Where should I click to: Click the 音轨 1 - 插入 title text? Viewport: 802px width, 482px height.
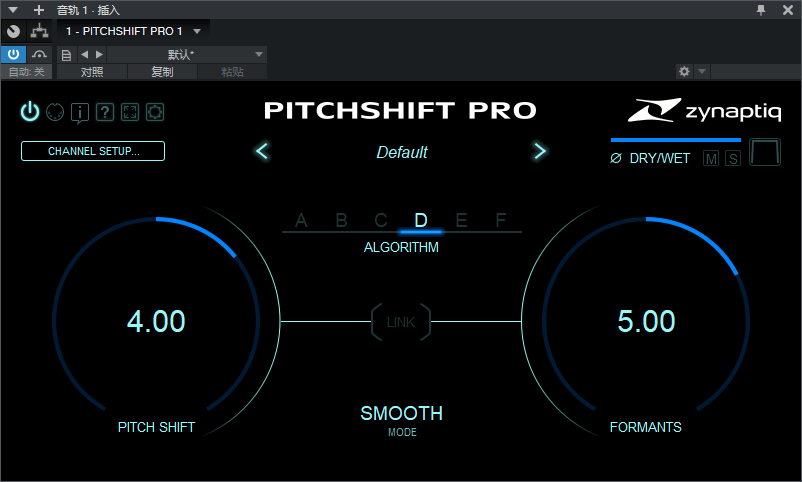[87, 10]
